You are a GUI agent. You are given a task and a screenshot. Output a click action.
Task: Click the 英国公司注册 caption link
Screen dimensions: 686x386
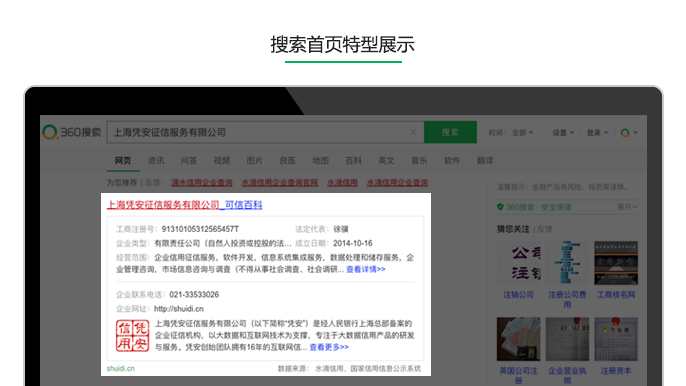[518, 375]
